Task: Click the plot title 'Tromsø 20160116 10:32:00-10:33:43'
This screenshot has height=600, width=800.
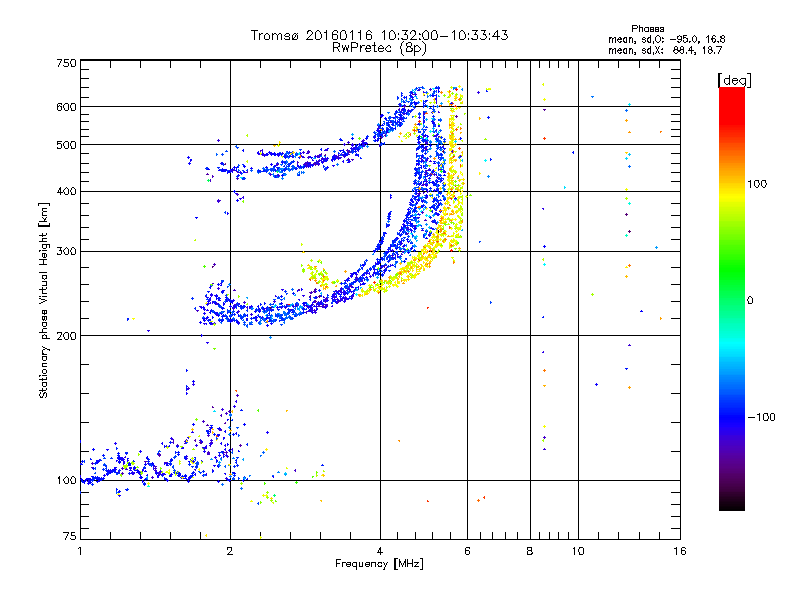Action: click(x=380, y=35)
